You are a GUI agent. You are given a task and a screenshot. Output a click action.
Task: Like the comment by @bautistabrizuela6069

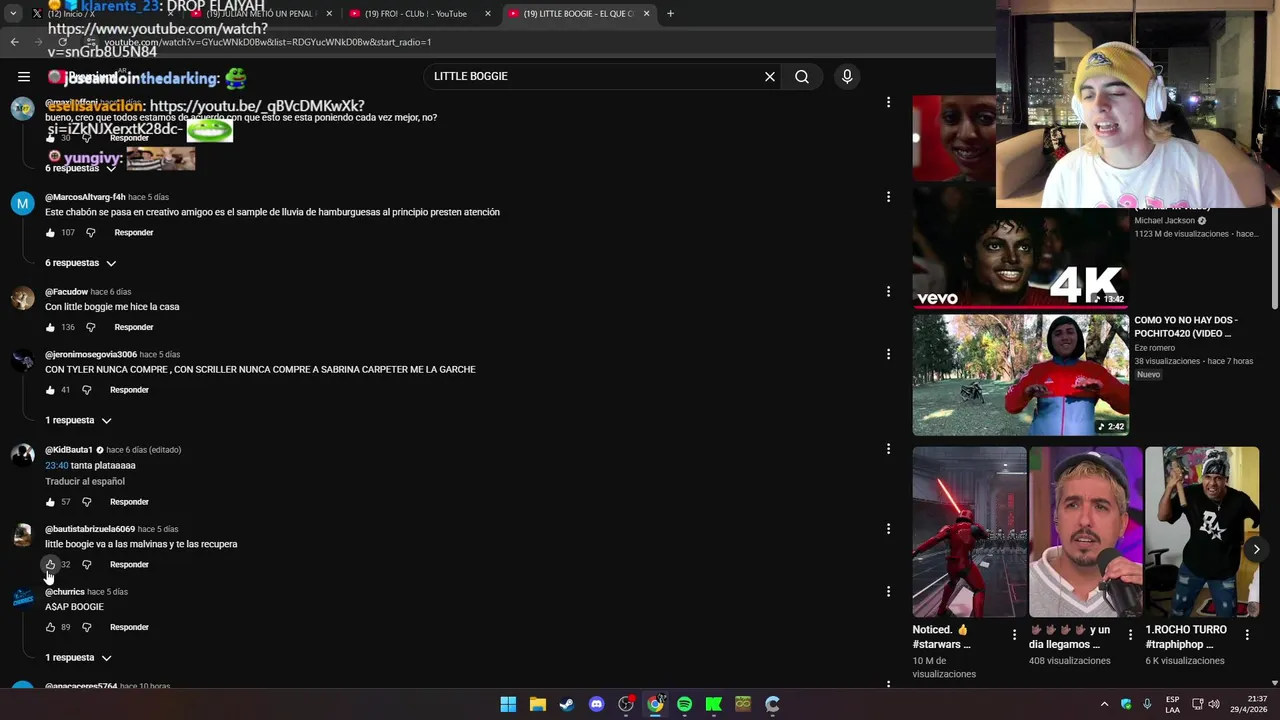coord(50,565)
